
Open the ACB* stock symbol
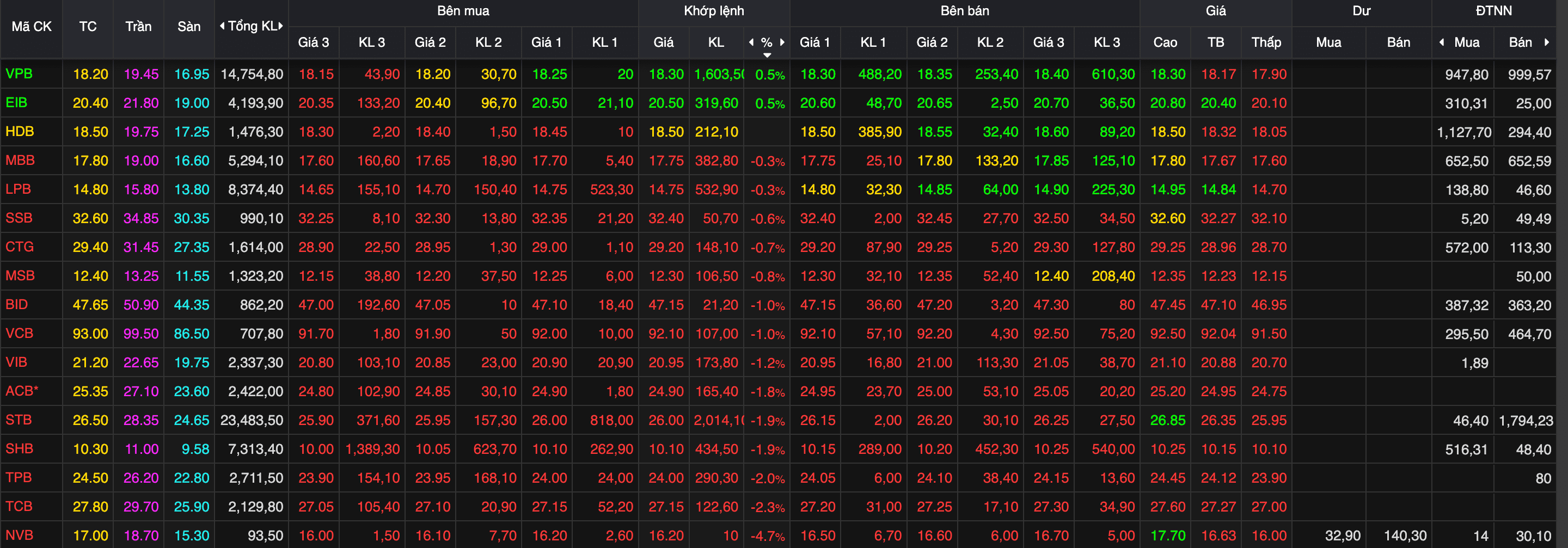[x=22, y=391]
